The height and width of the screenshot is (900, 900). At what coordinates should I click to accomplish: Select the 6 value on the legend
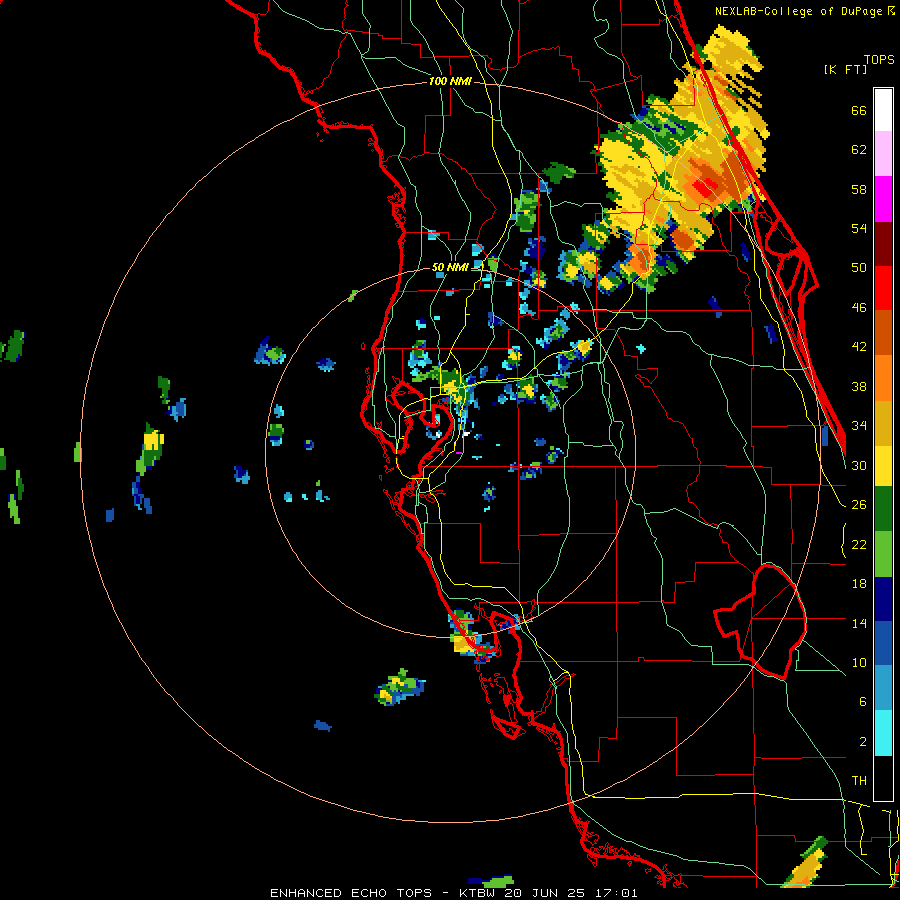pos(862,702)
